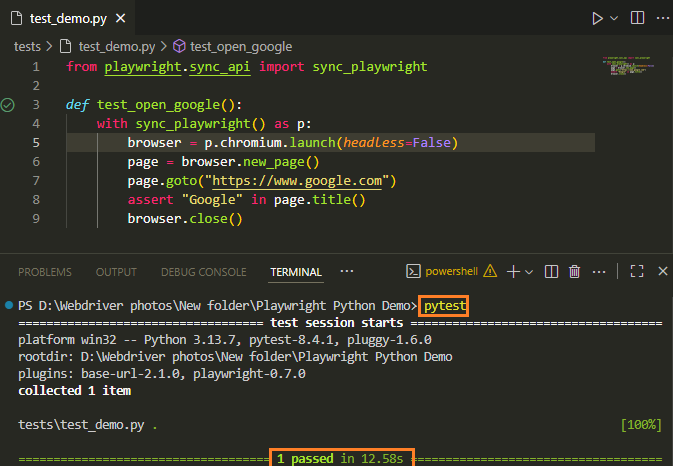Click terminal icon beside powershell label
This screenshot has width=673, height=466.
[x=413, y=271]
